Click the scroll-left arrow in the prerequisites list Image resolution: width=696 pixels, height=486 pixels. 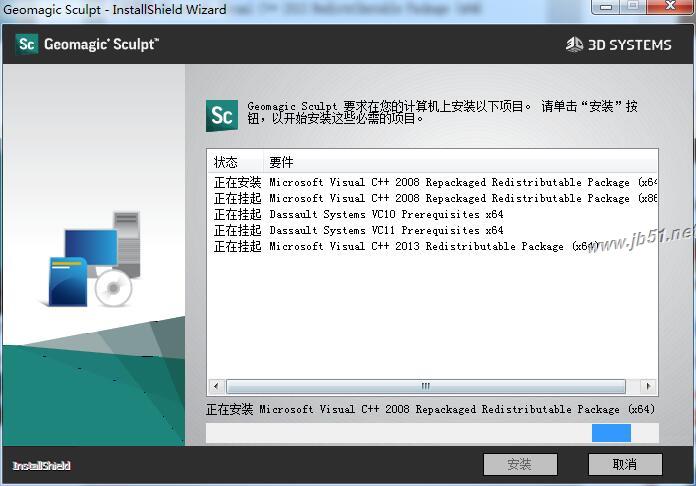tap(216, 386)
